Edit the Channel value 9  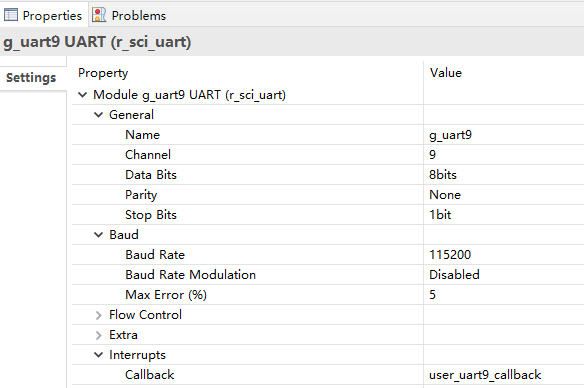(x=432, y=155)
